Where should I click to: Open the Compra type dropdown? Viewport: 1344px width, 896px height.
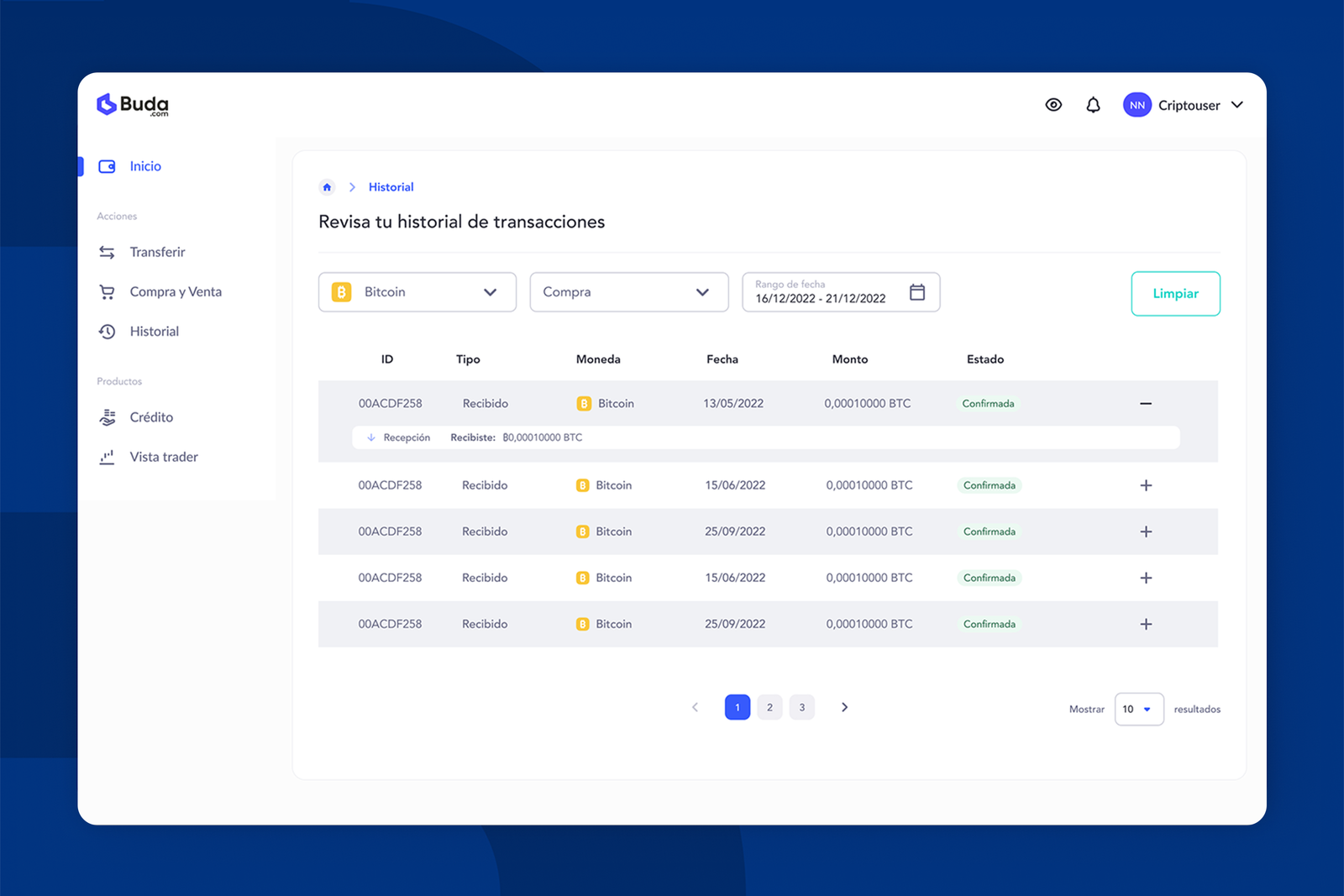(x=628, y=292)
